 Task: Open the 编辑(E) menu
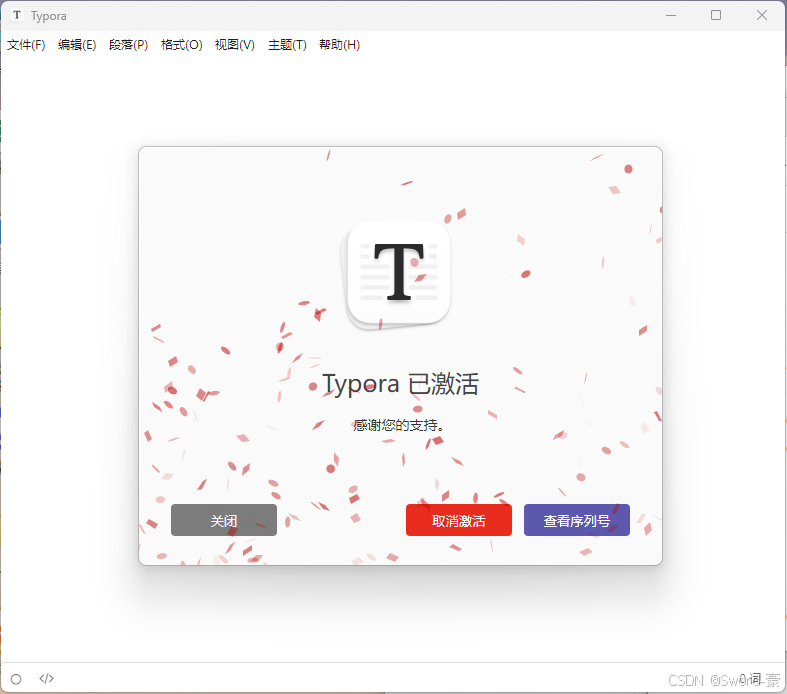[77, 45]
